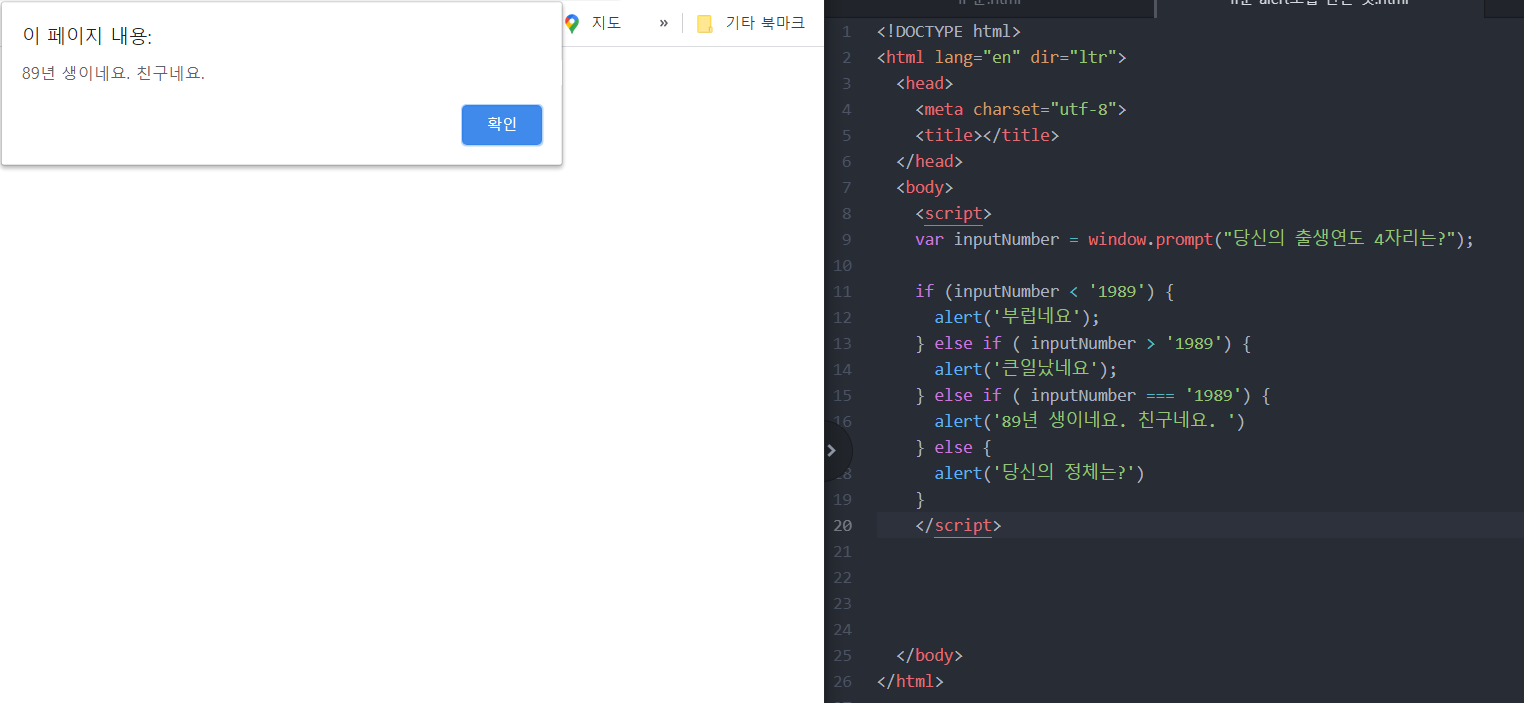Viewport: 1524px width, 703px height.
Task: Click empty line 22 in the editor
Action: coord(1199,577)
